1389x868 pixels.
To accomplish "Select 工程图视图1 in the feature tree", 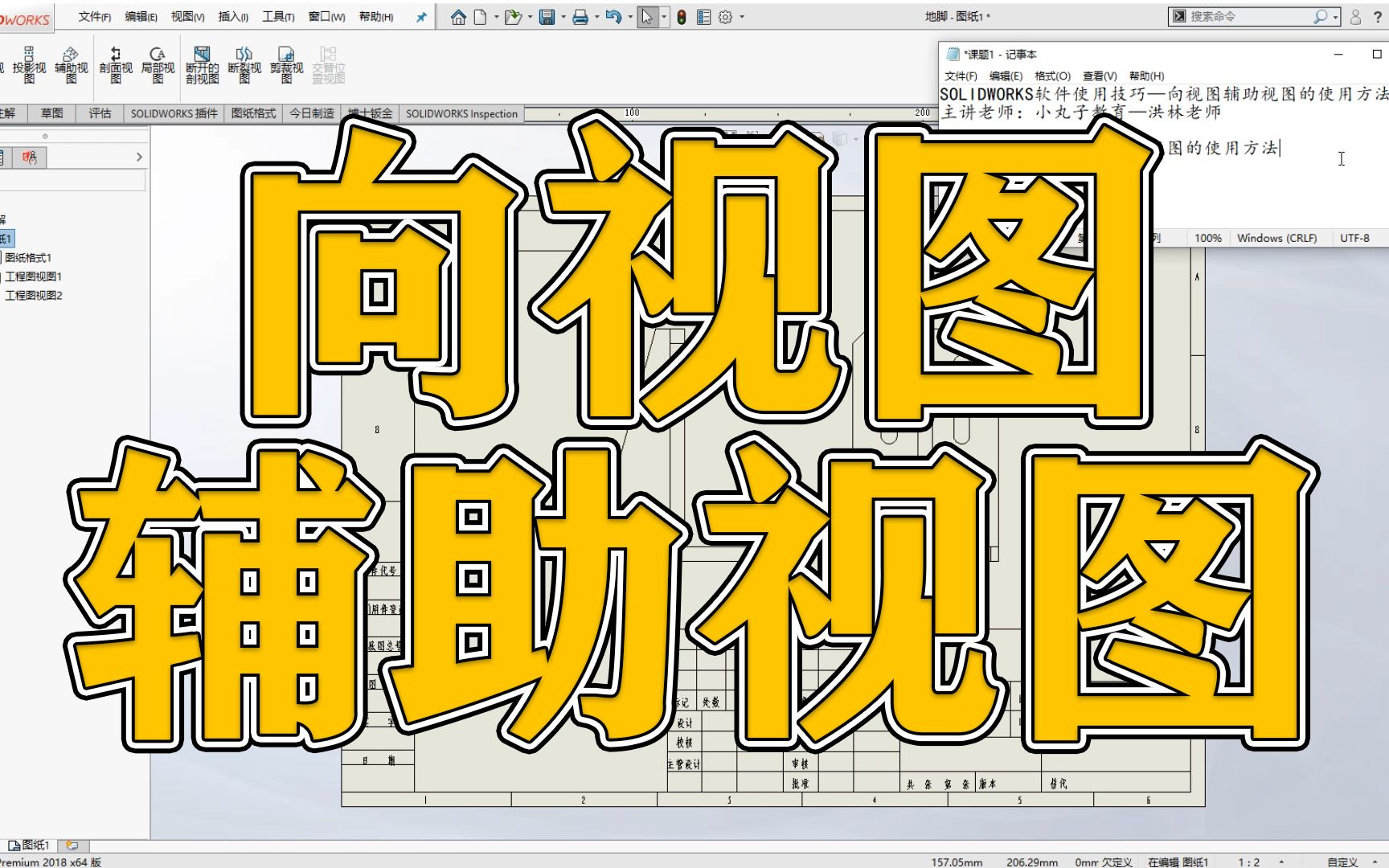I will 33,276.
